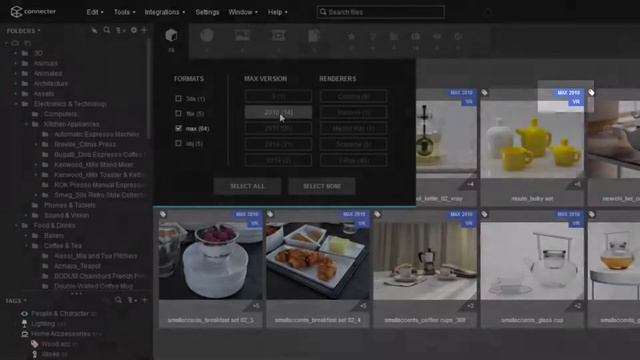Open the coffee cups thumbnail
This screenshot has height=360, width=640.
pos(425,260)
